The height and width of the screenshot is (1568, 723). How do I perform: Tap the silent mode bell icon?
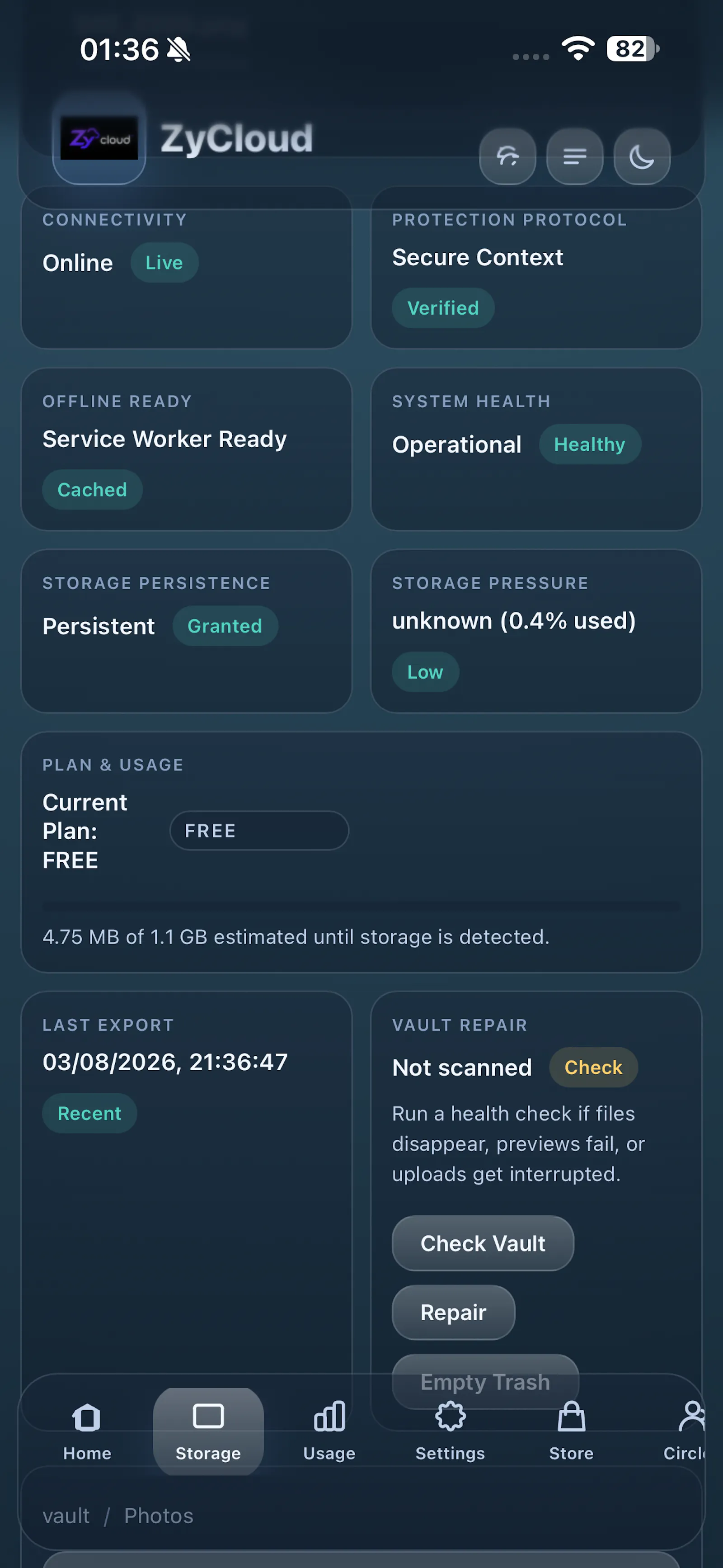point(178,49)
